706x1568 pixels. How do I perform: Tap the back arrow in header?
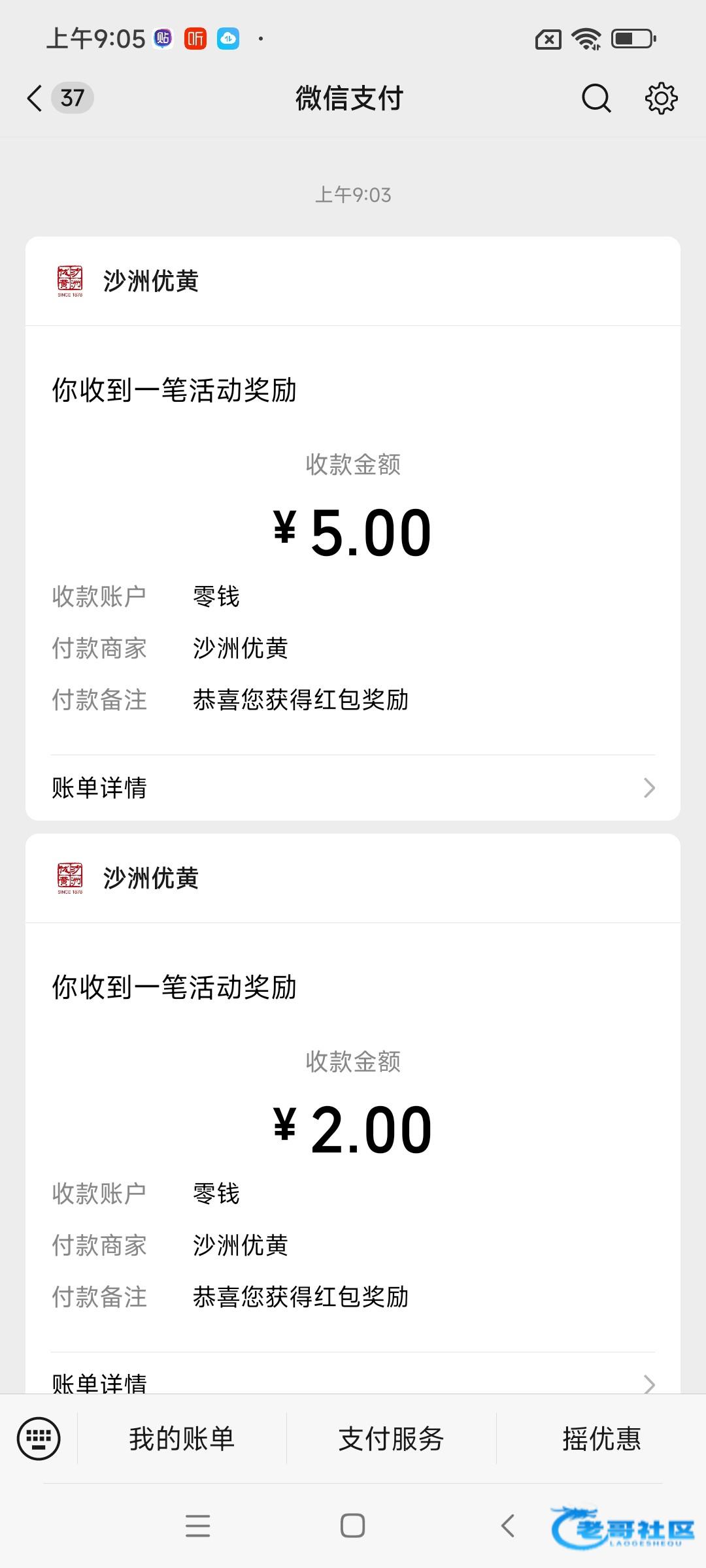pos(35,99)
